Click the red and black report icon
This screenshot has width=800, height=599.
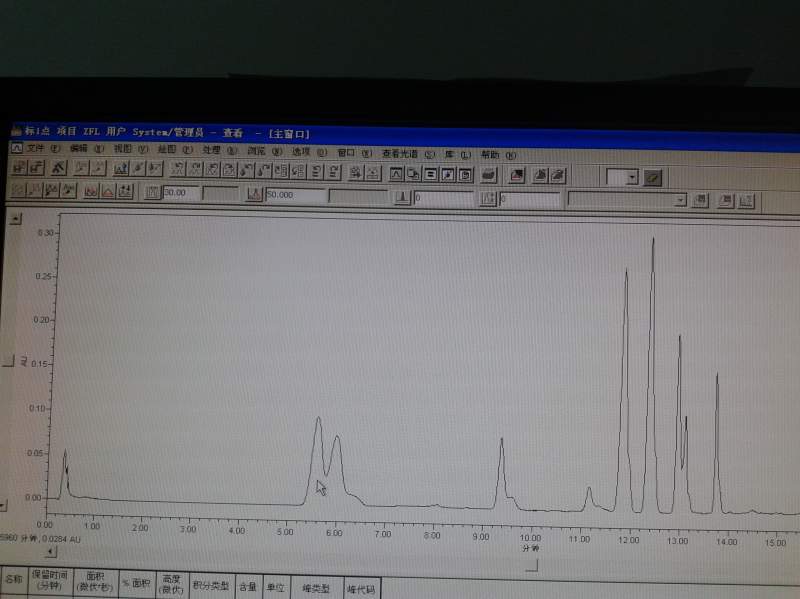coord(517,176)
